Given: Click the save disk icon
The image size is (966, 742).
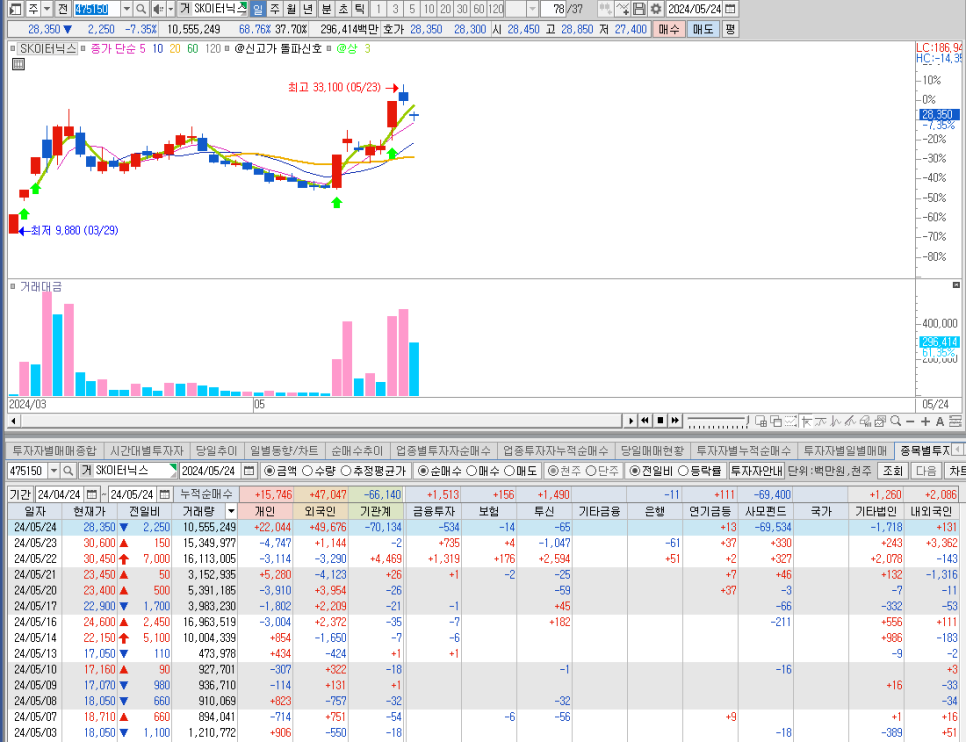Looking at the screenshot, I should coord(639,9).
